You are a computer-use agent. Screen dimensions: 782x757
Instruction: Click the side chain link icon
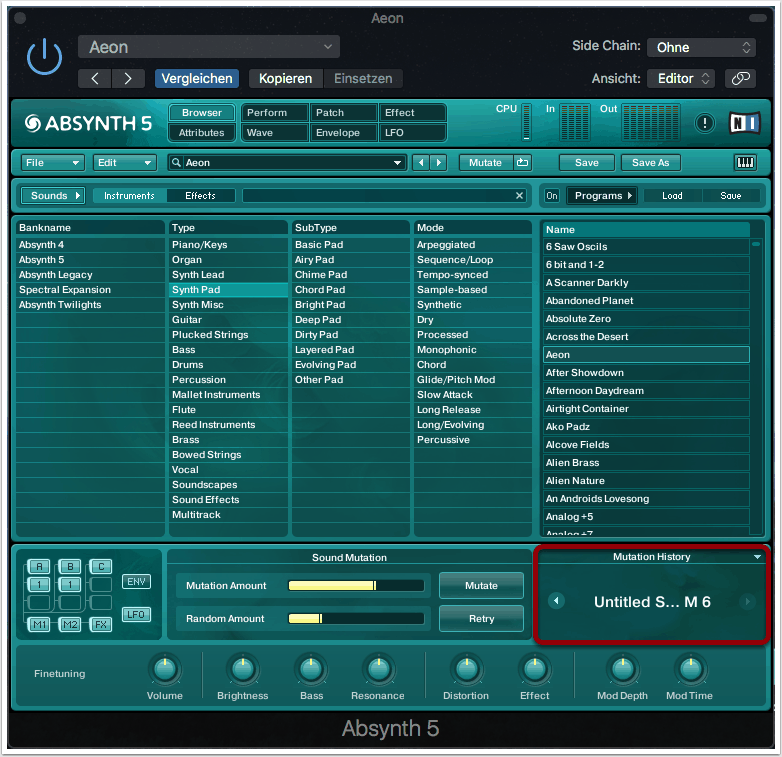click(740, 78)
